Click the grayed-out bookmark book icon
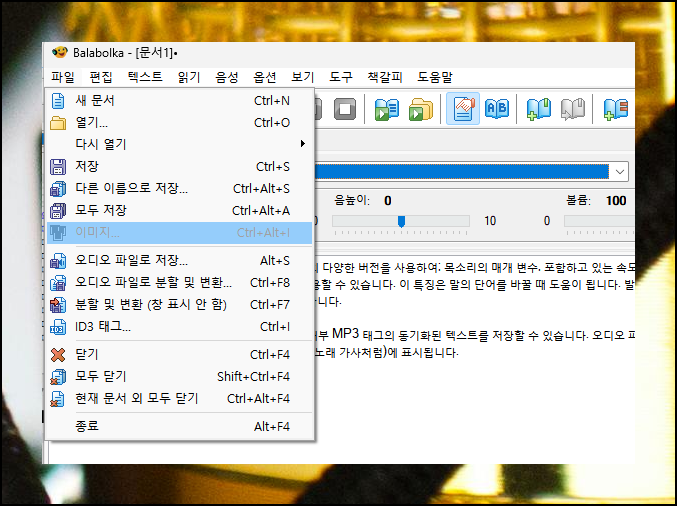Image resolution: width=677 pixels, height=506 pixels. pos(573,109)
